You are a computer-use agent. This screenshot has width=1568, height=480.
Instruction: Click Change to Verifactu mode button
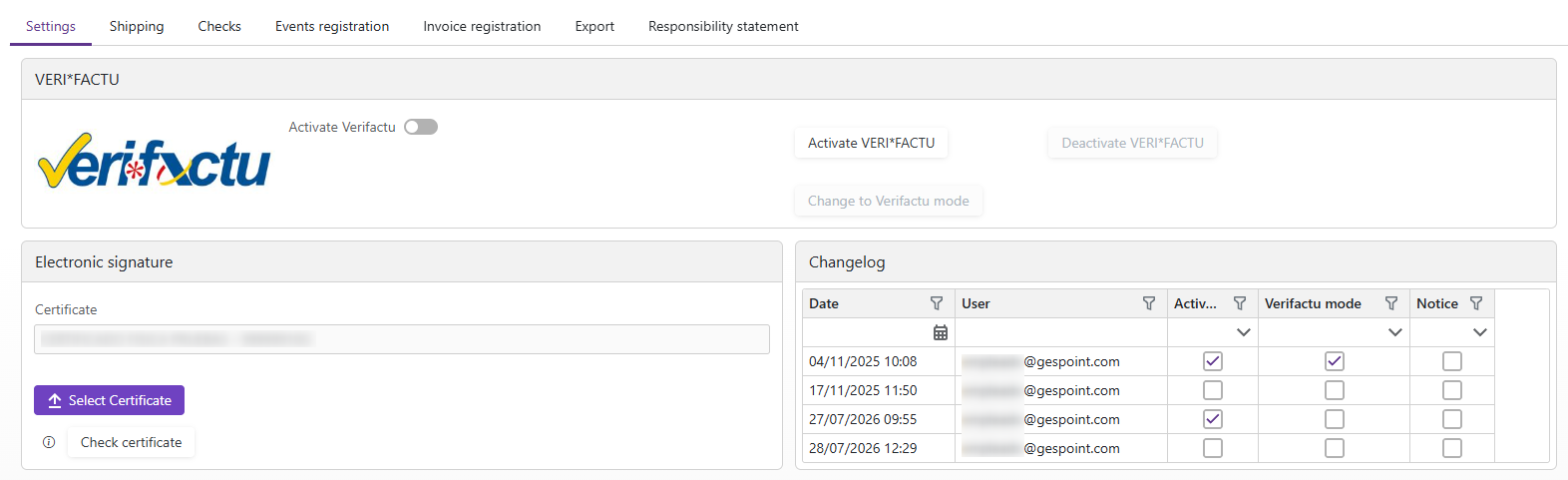point(888,201)
